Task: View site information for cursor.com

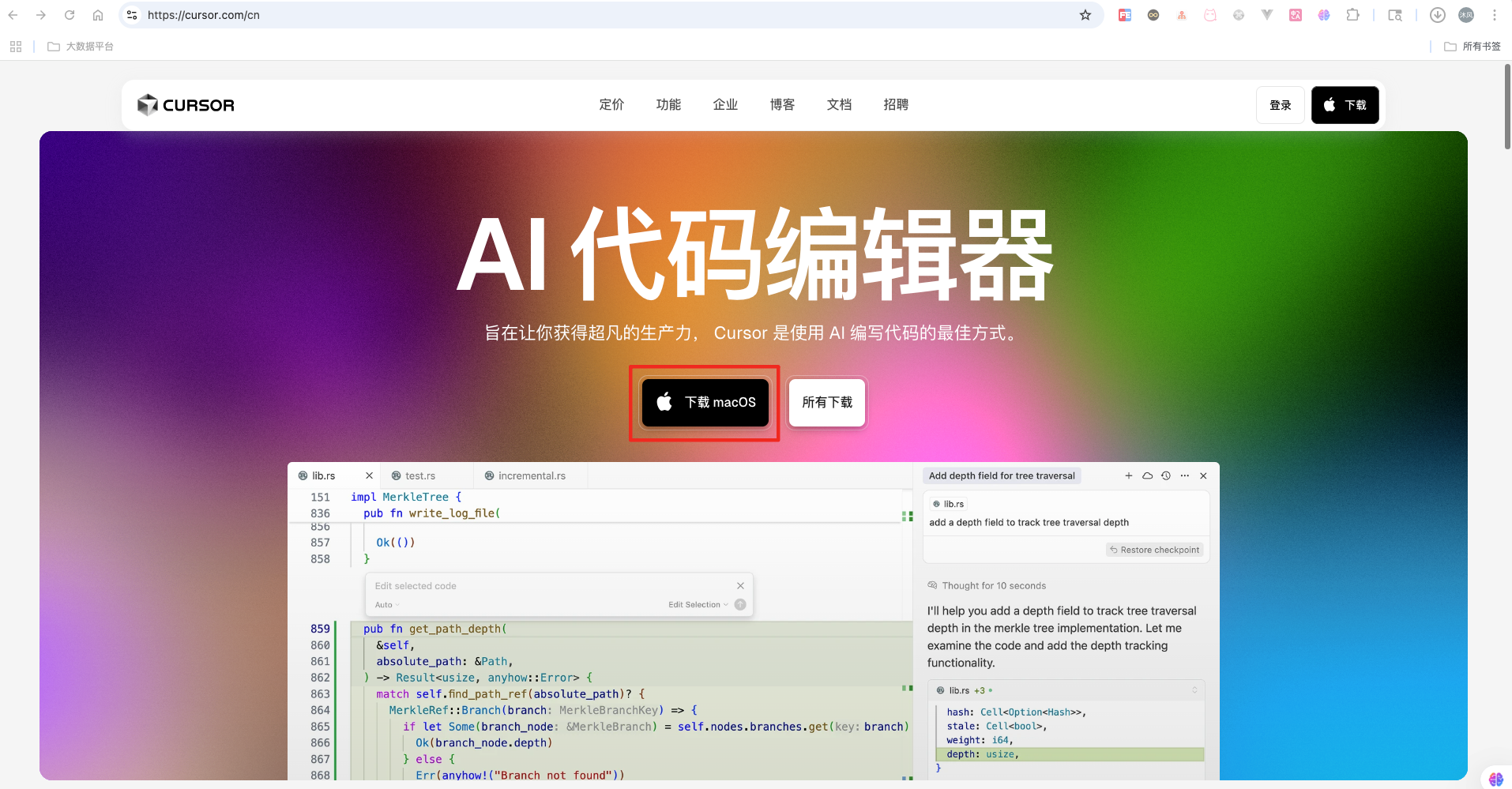Action: (x=132, y=15)
